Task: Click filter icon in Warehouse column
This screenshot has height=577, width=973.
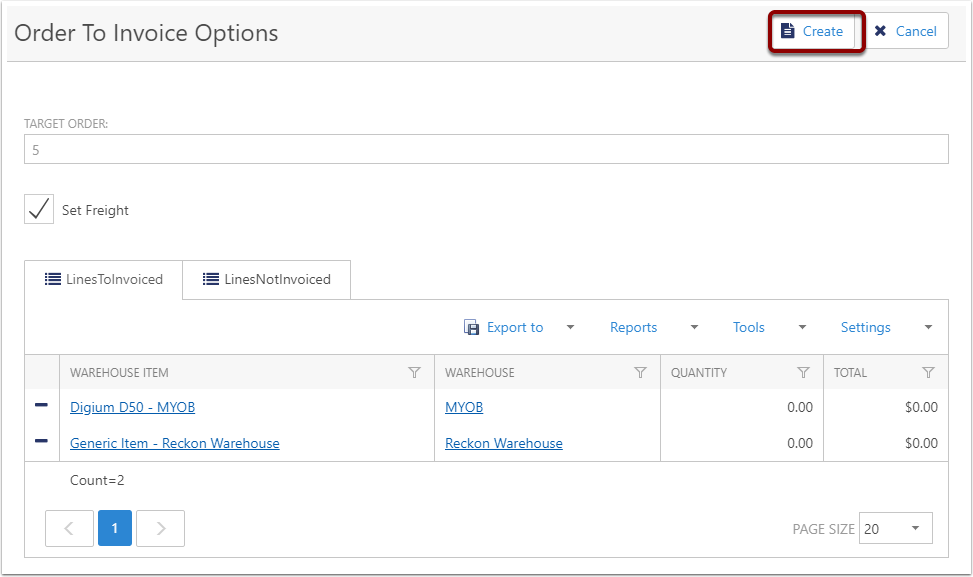Action: (x=641, y=373)
